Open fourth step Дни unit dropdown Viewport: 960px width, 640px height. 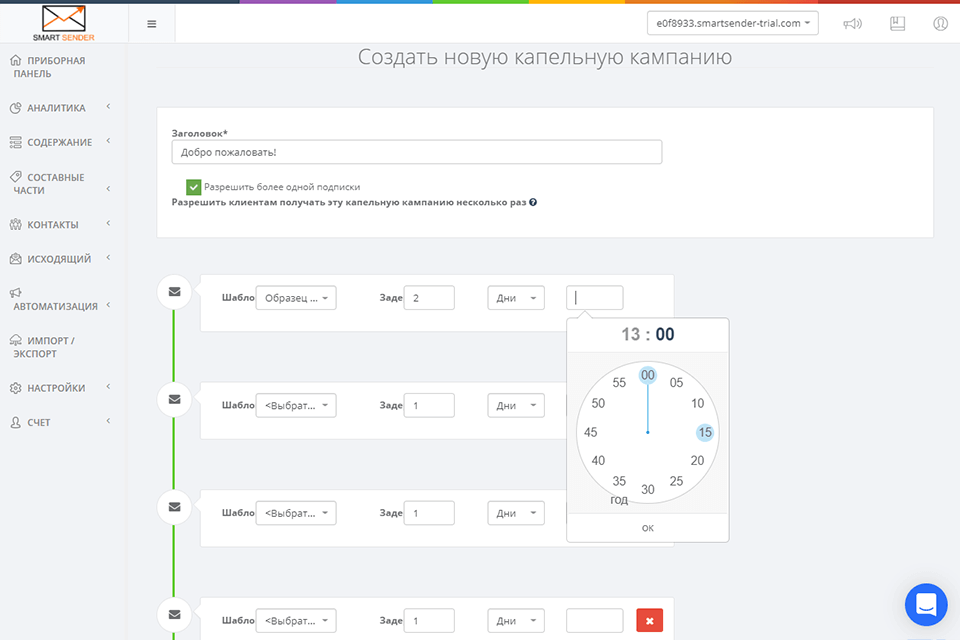516,620
